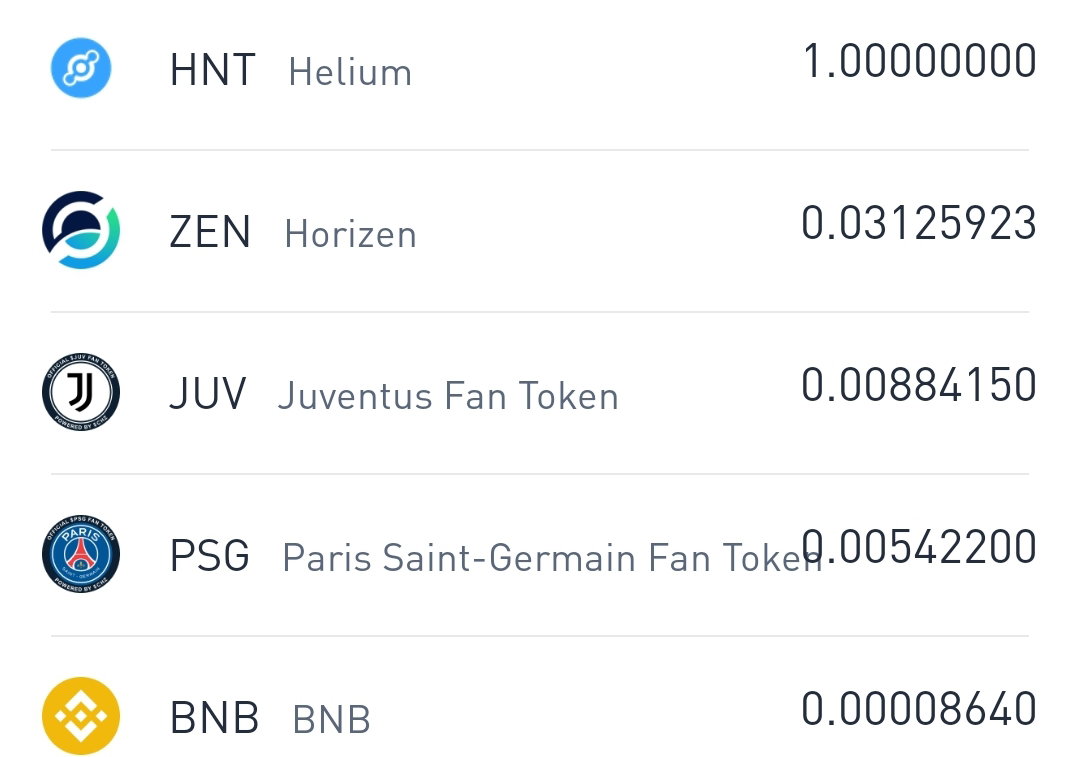Tap the Helium HNT coin icon
Screen dimensions: 1080x757
(x=81, y=68)
